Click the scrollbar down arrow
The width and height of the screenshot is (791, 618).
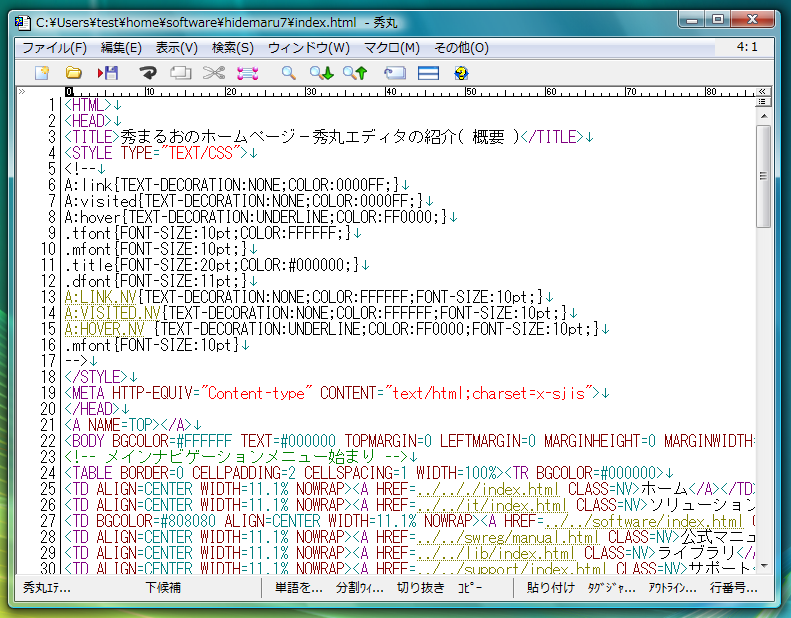(x=764, y=566)
